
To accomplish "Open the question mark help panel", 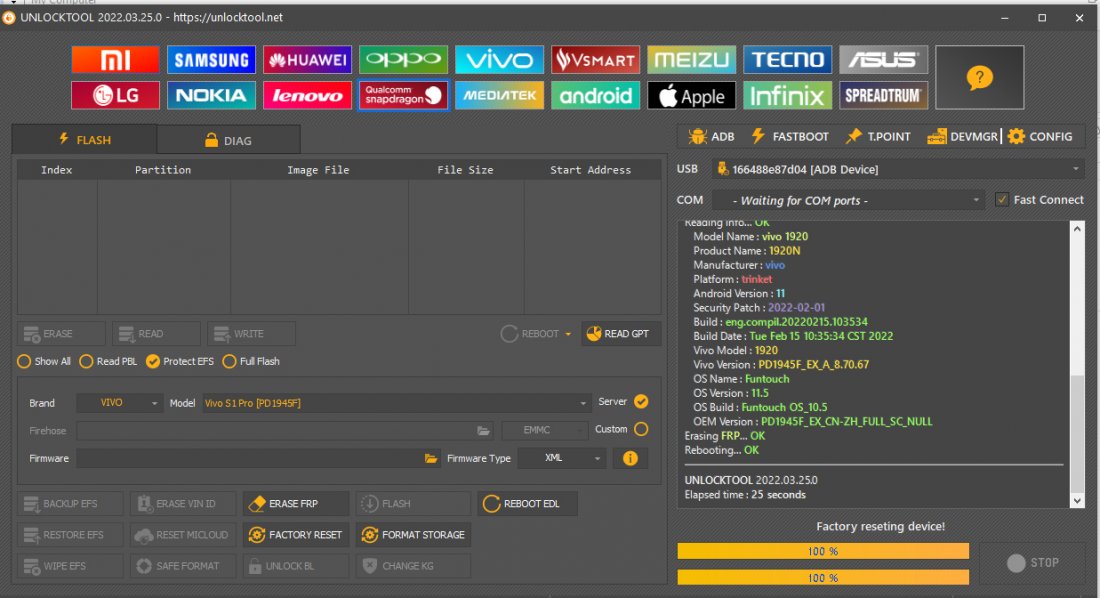I will point(979,77).
